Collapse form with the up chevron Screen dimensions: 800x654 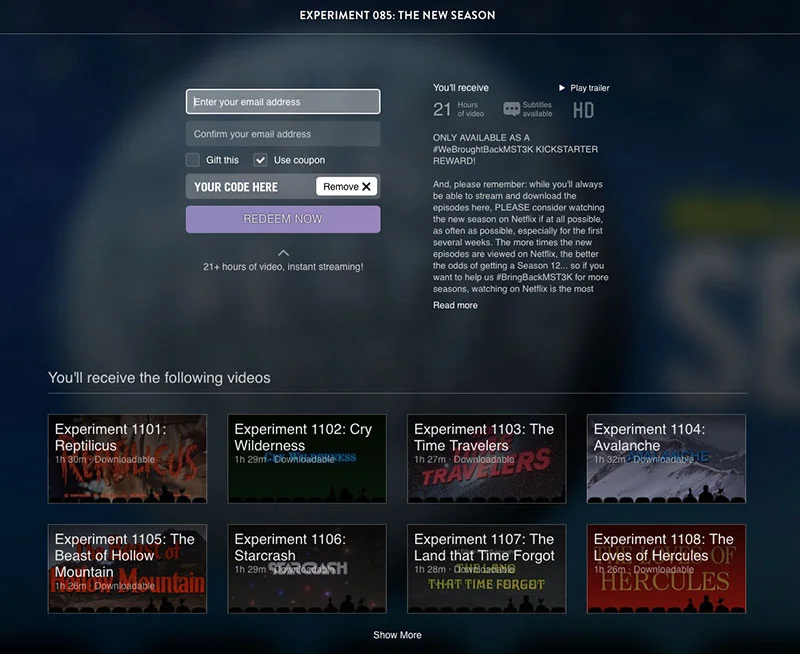[283, 253]
